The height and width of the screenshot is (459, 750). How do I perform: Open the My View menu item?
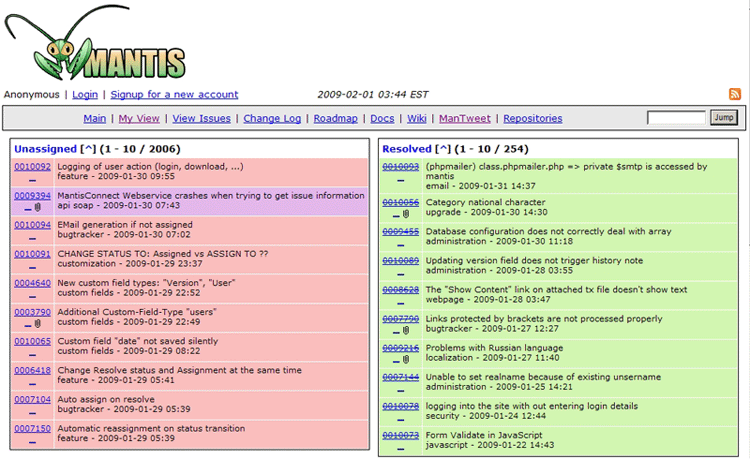139,118
